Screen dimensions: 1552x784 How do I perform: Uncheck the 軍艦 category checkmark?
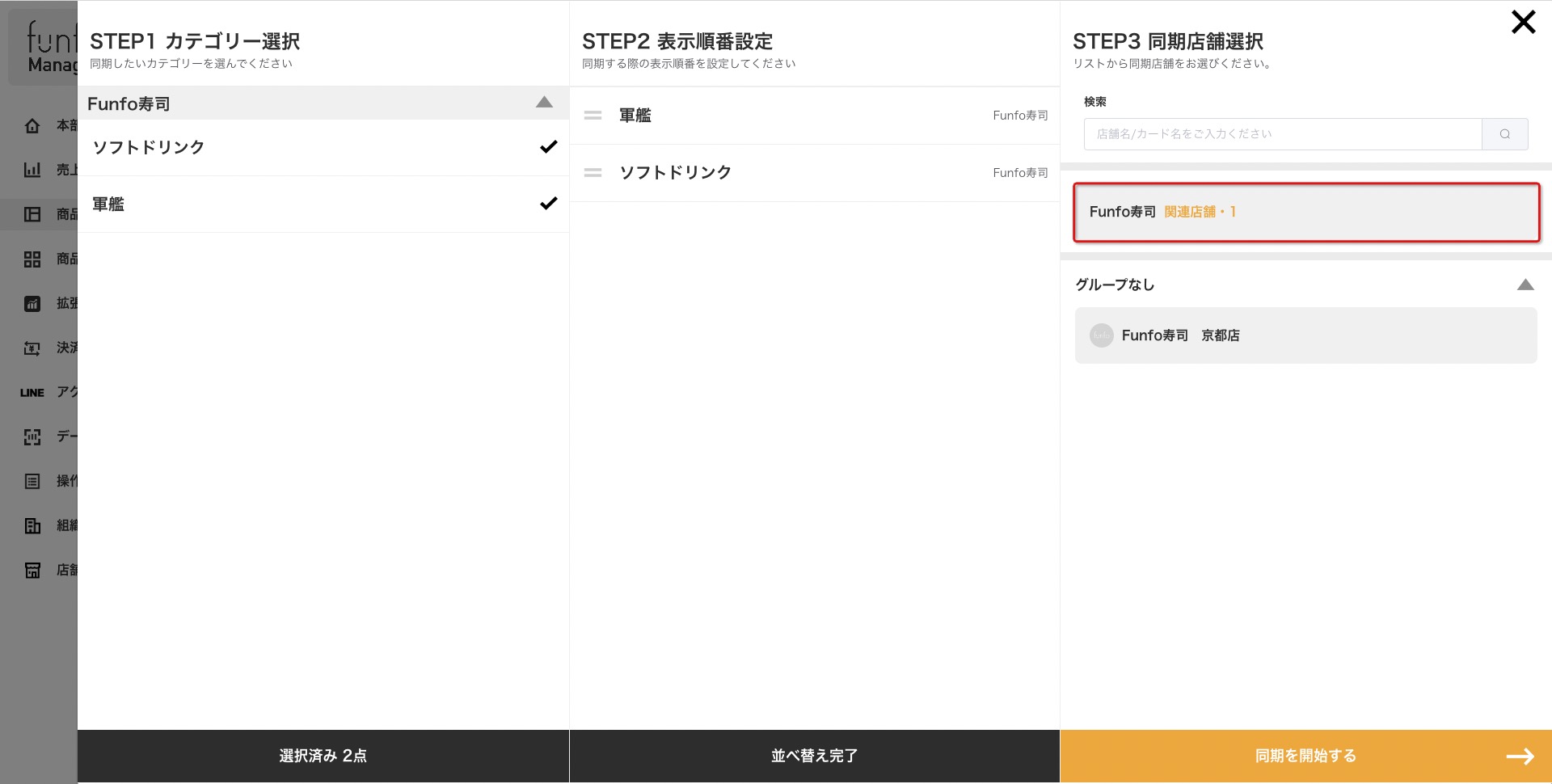pos(549,204)
